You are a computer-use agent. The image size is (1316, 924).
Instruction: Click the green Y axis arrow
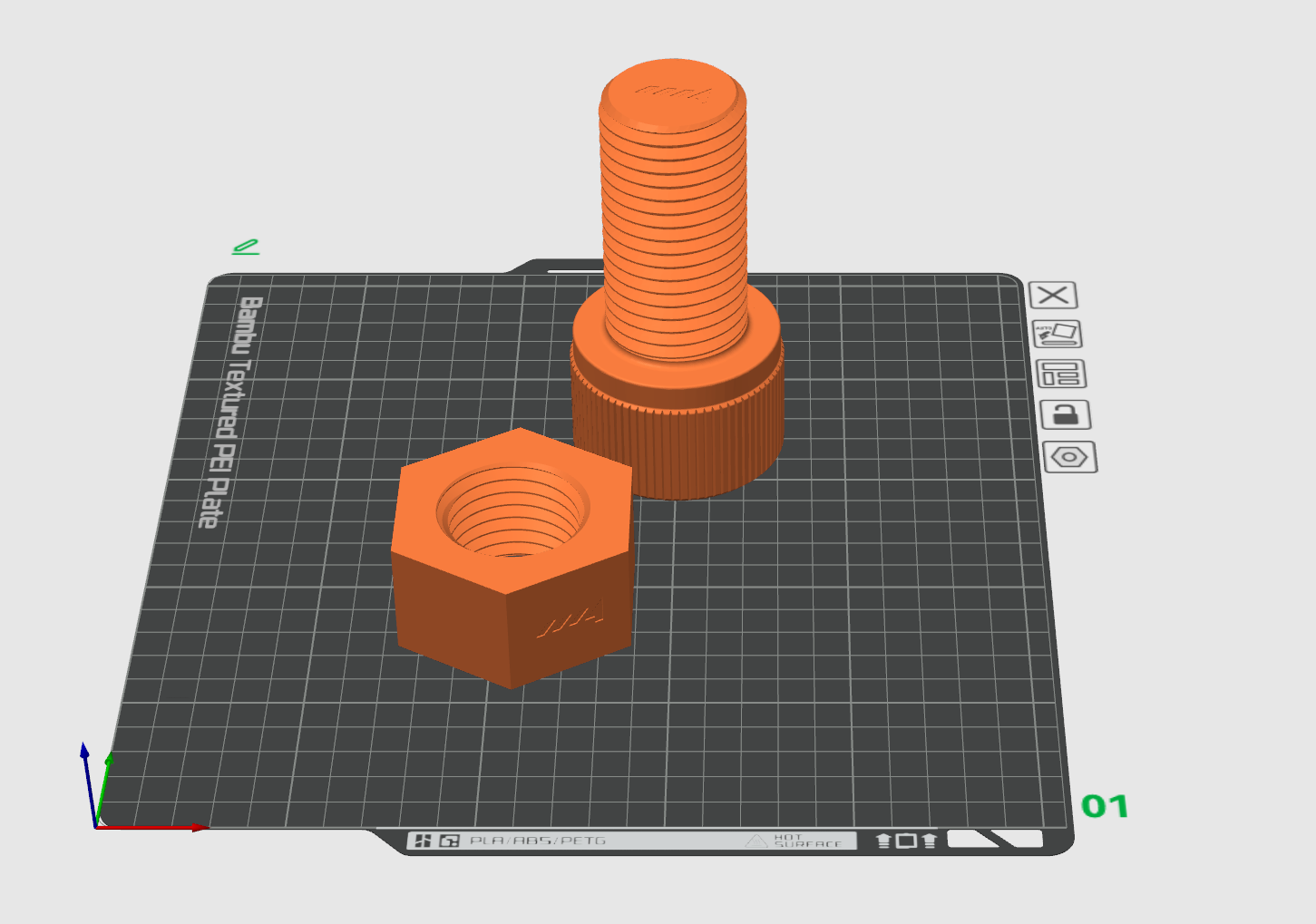coord(108,762)
